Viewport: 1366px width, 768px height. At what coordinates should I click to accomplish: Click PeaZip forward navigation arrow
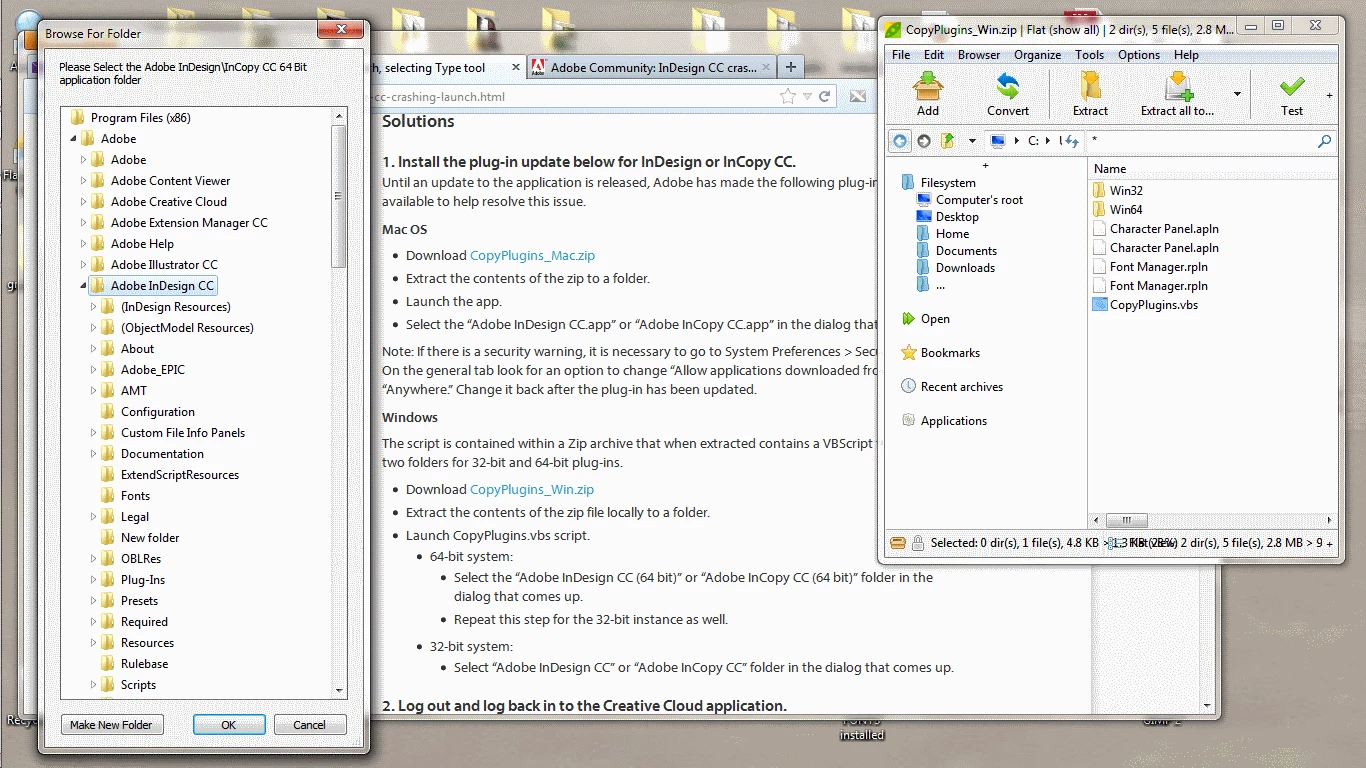click(x=924, y=142)
